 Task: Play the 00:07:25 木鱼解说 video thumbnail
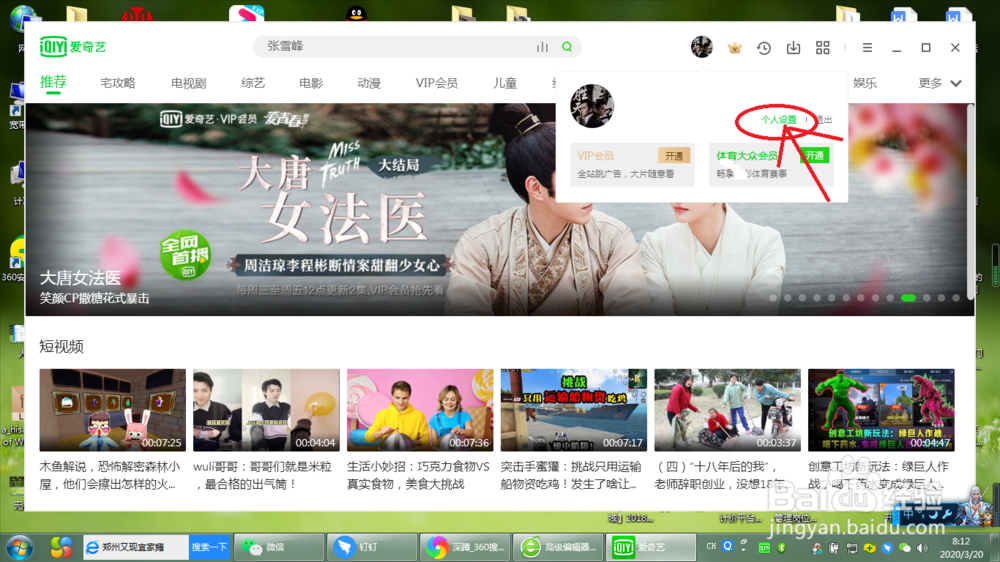112,410
